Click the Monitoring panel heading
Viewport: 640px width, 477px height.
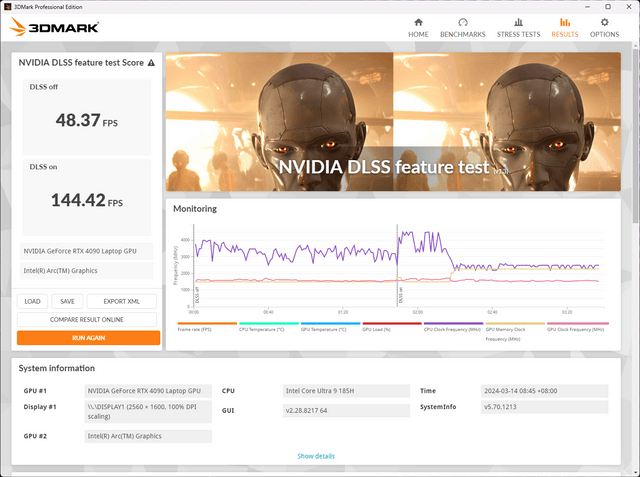click(x=195, y=209)
